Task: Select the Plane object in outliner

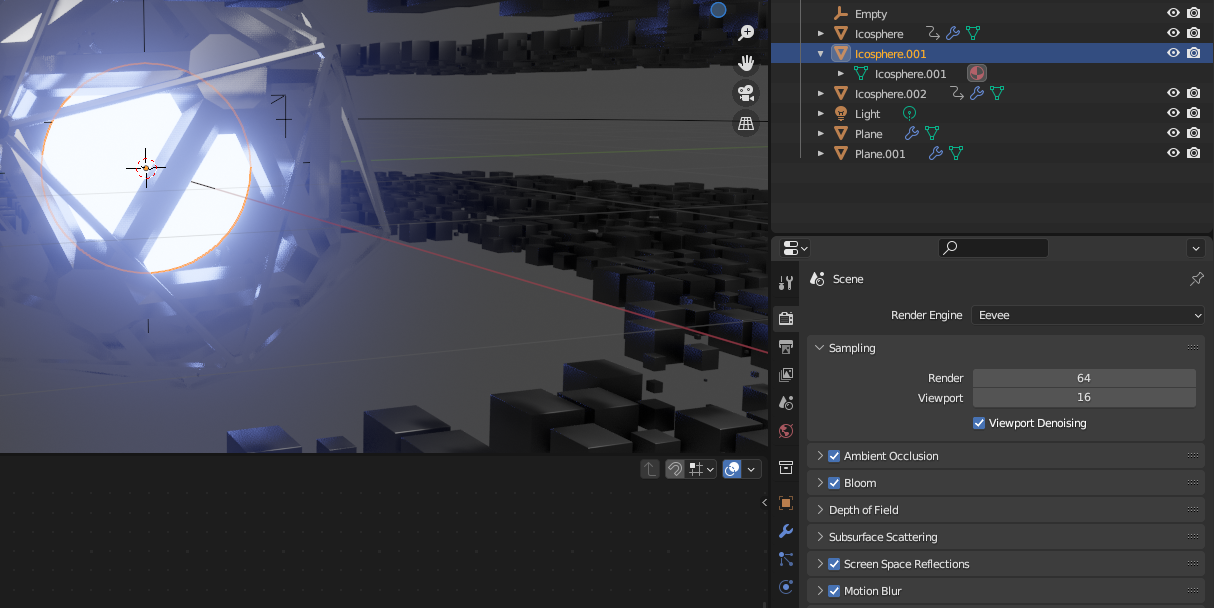Action: (869, 134)
